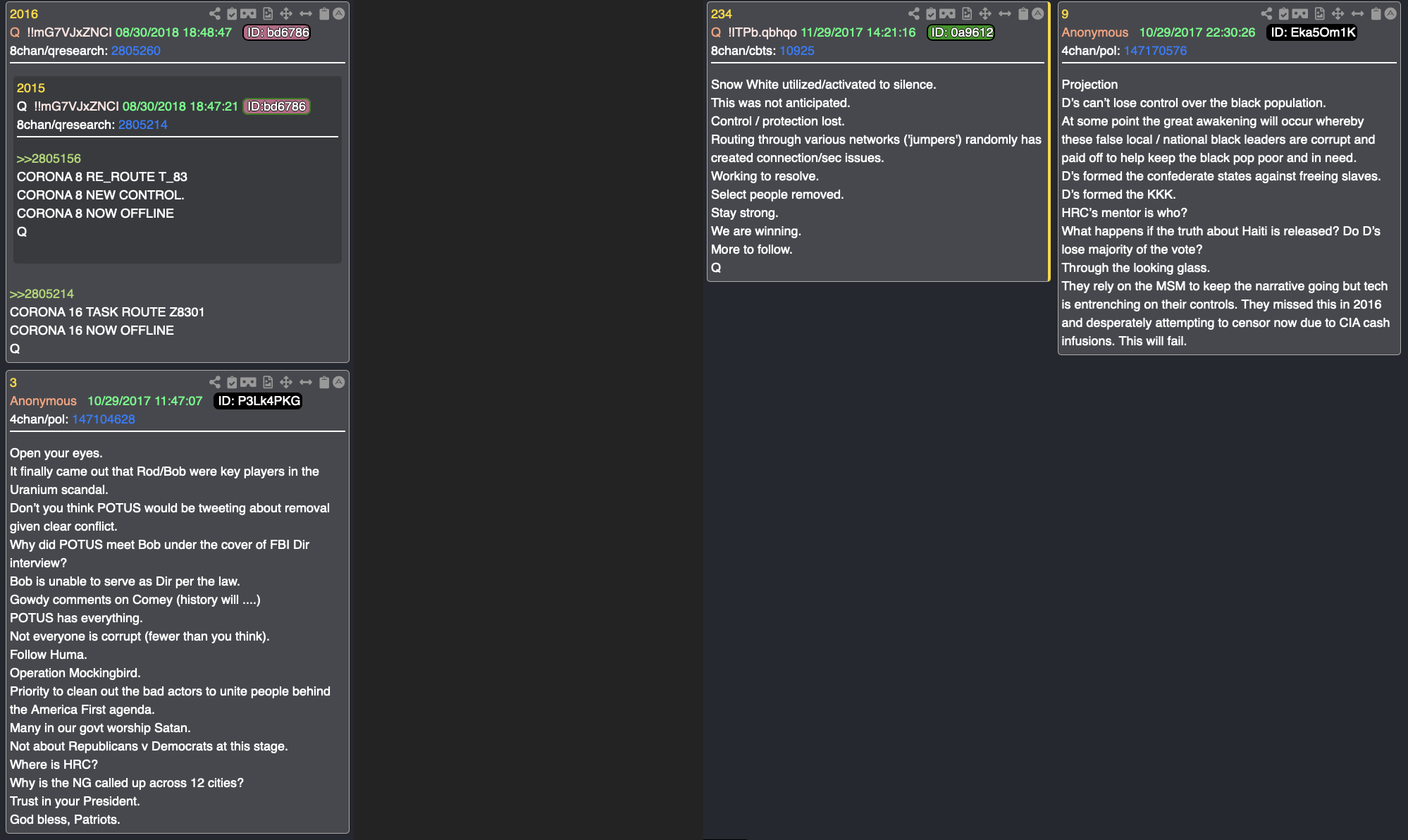Click the plain clipboard icon on post 2016
The image size is (1408, 840).
pyautogui.click(x=324, y=13)
